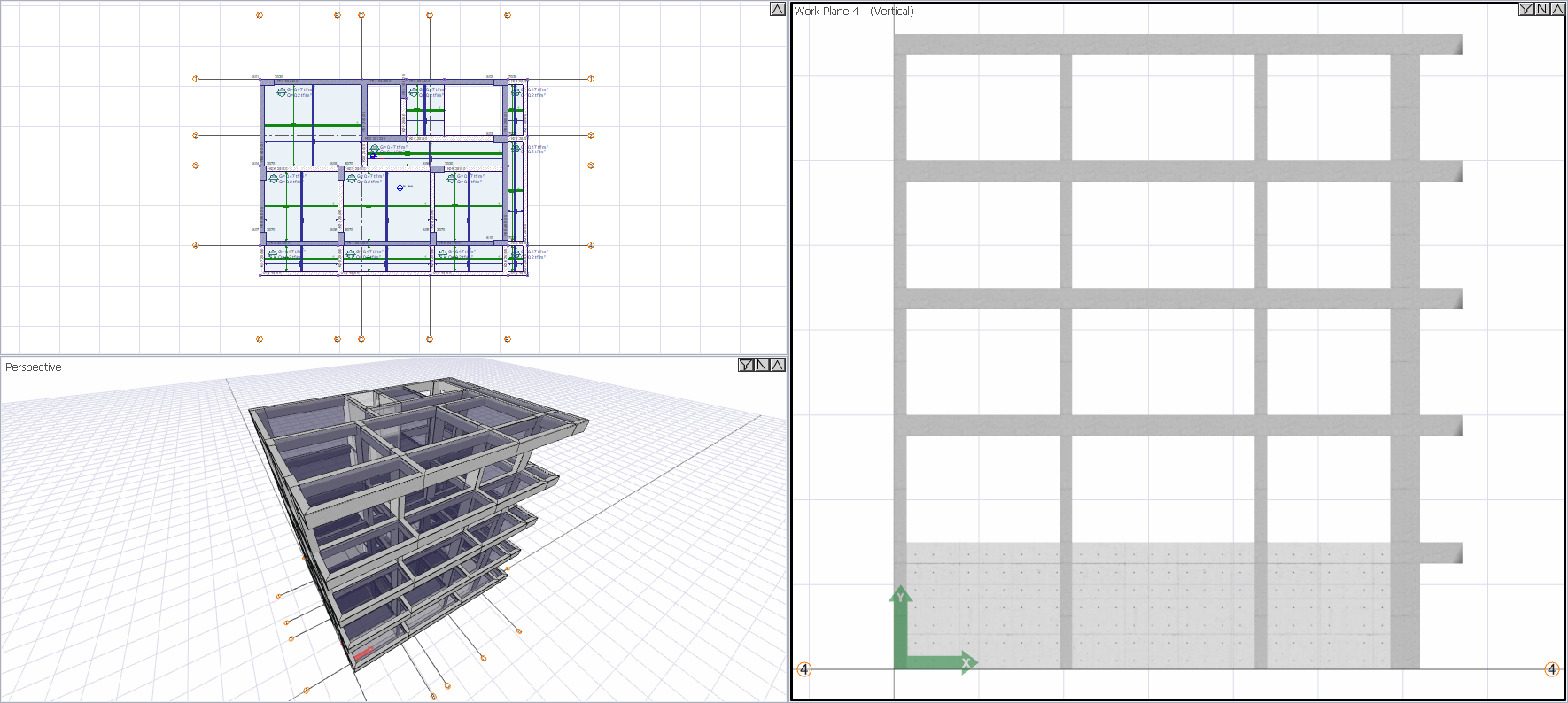Image resolution: width=1568 pixels, height=703 pixels.
Task: Select the blue center-of-mass marker in plan view
Action: 400,188
